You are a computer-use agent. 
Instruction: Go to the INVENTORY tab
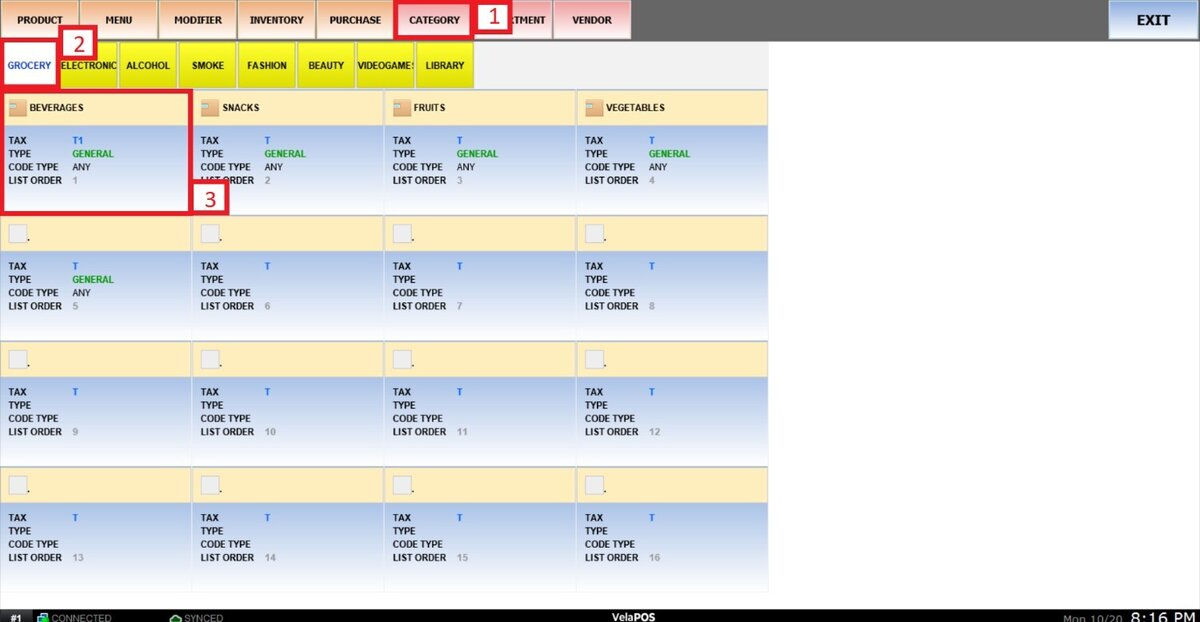pyautogui.click(x=276, y=20)
